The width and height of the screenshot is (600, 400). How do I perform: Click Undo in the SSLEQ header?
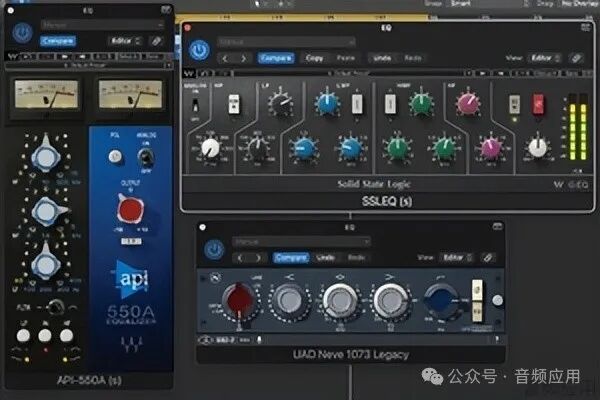[x=382, y=58]
